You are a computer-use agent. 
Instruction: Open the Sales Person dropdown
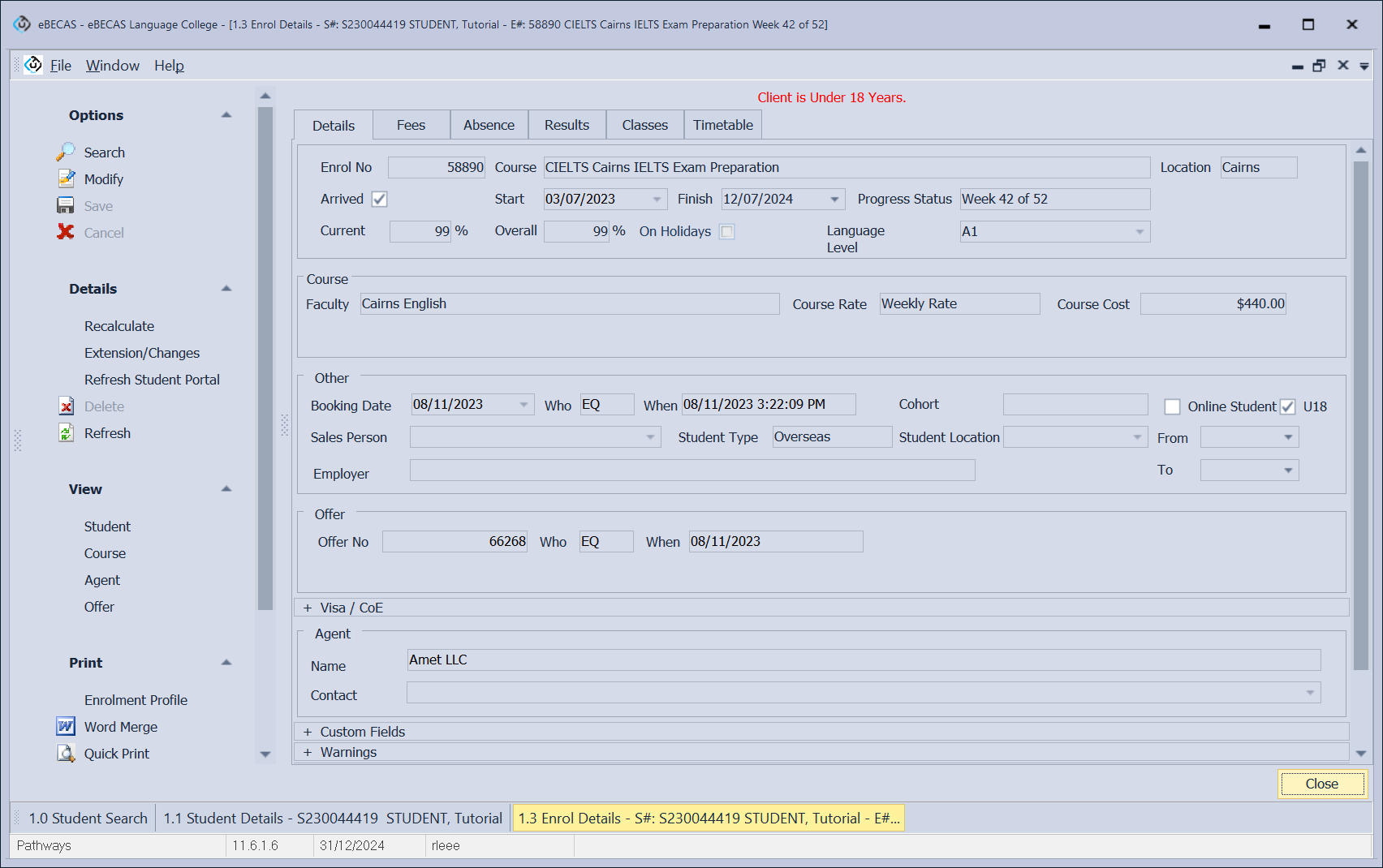[650, 438]
